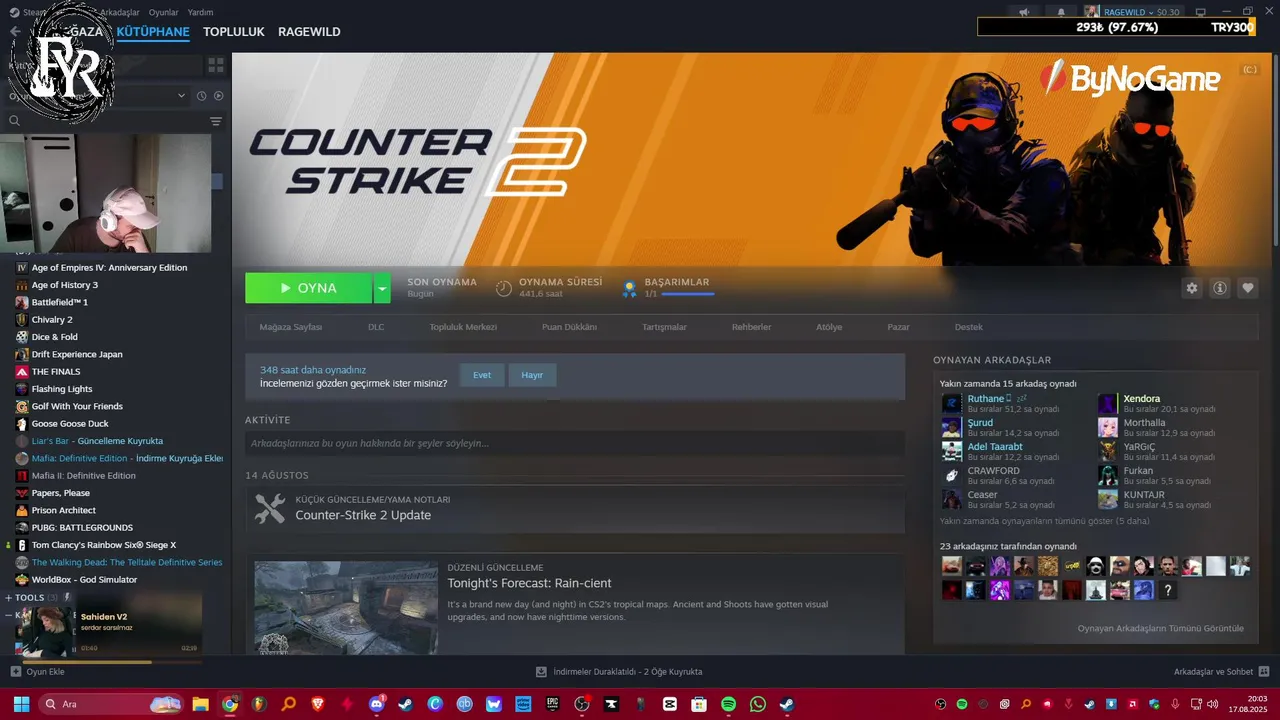1280x720 pixels.
Task: Open Spotify from the taskbar
Action: pyautogui.click(x=728, y=704)
